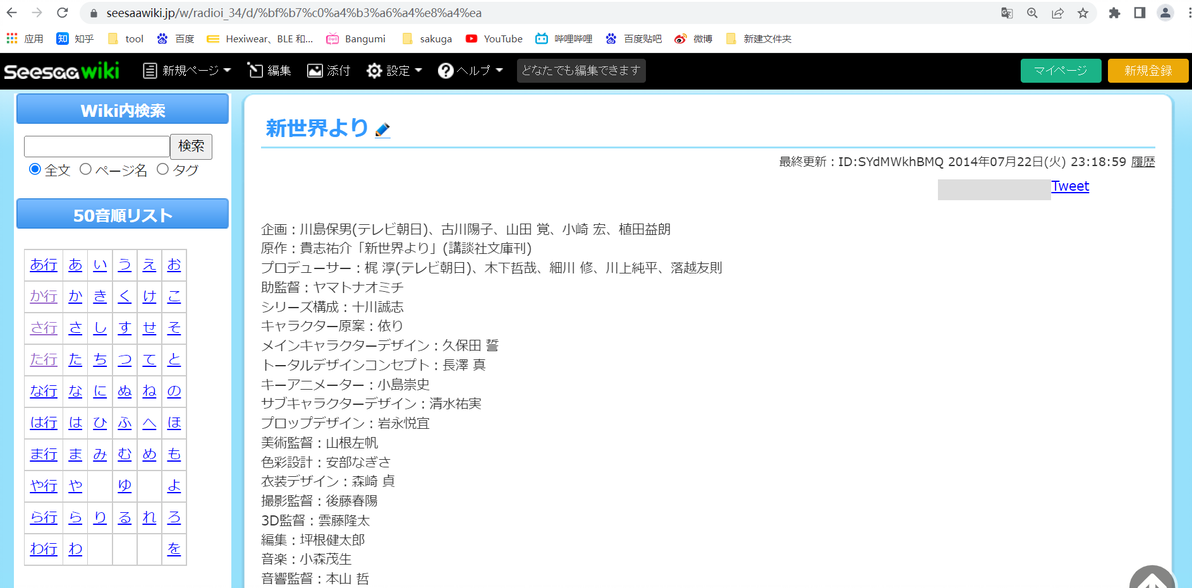Expand the 設定 dropdown menu
This screenshot has height=588, width=1192.
394,71
